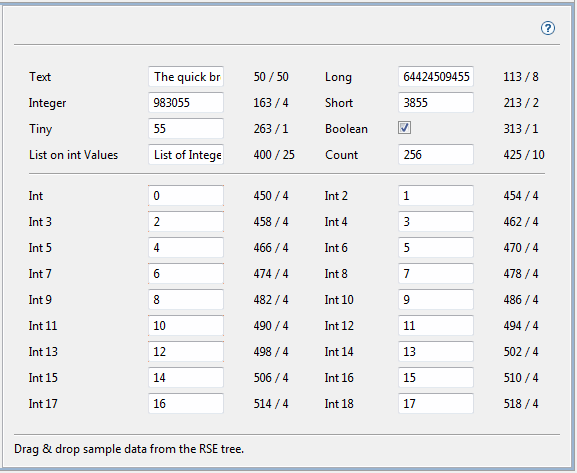Focus the Count field showing 256
This screenshot has height=473, width=577.
pyautogui.click(x=436, y=155)
